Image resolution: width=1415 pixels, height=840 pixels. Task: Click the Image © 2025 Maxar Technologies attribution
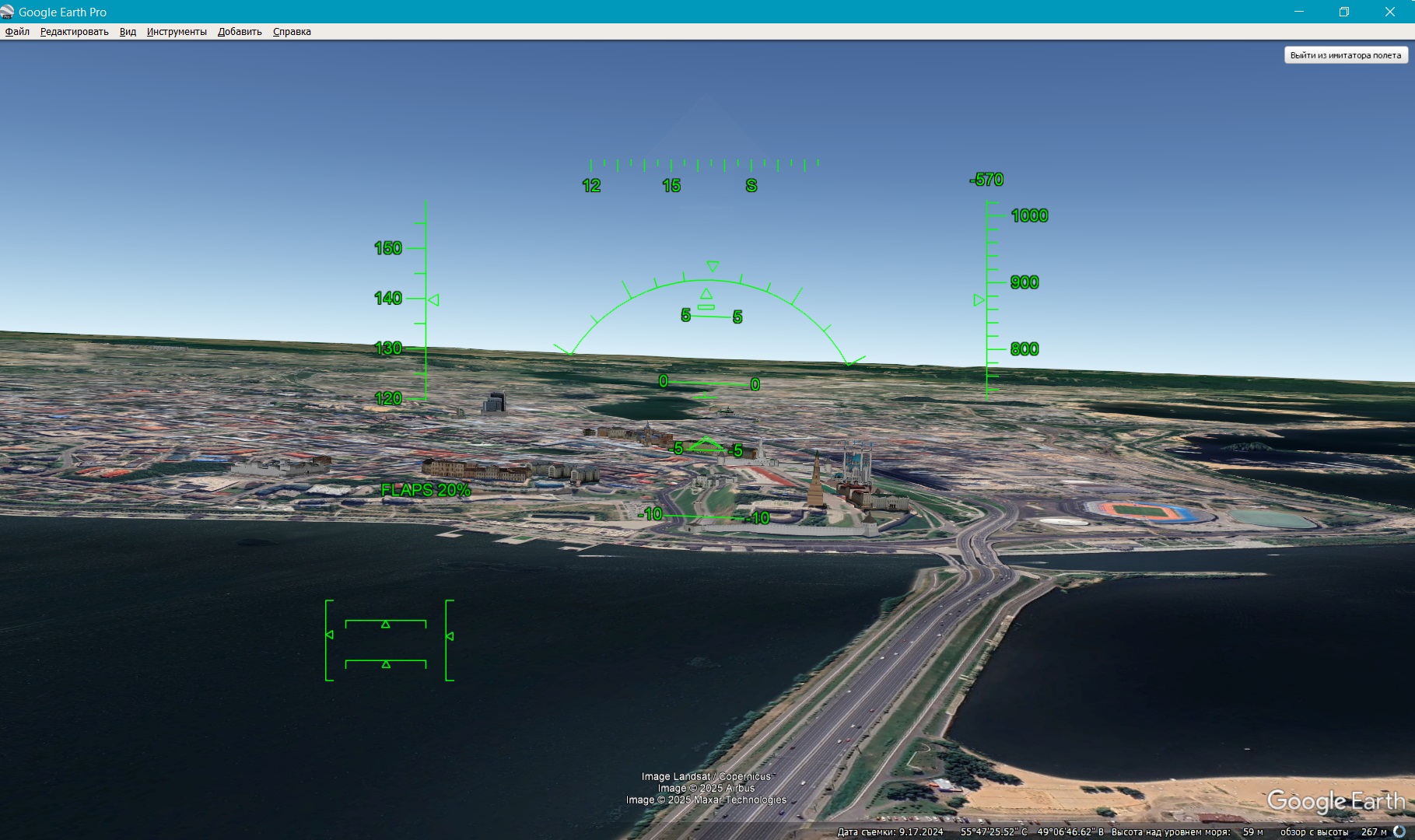point(706,800)
